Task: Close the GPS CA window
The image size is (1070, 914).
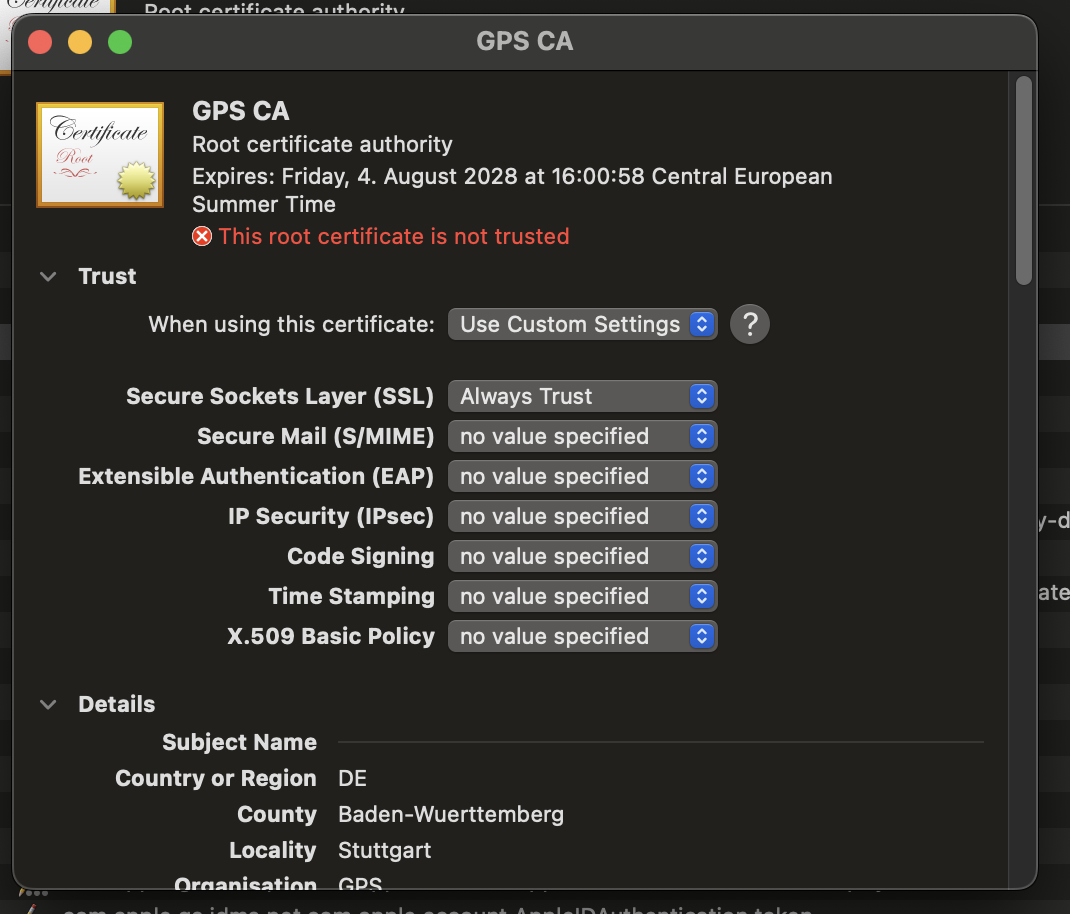Action: coord(40,42)
